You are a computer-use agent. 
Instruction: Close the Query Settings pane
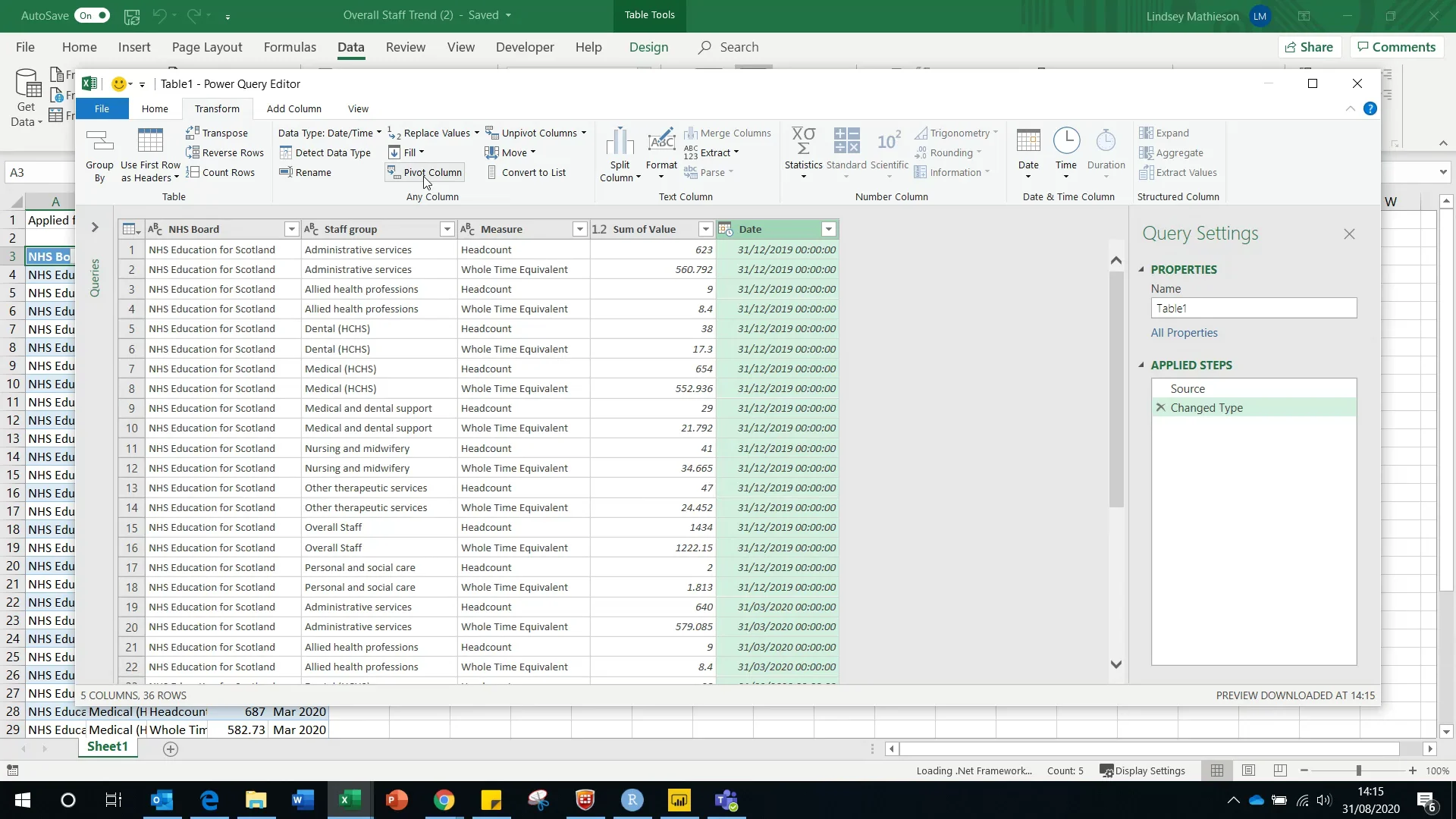click(1349, 234)
